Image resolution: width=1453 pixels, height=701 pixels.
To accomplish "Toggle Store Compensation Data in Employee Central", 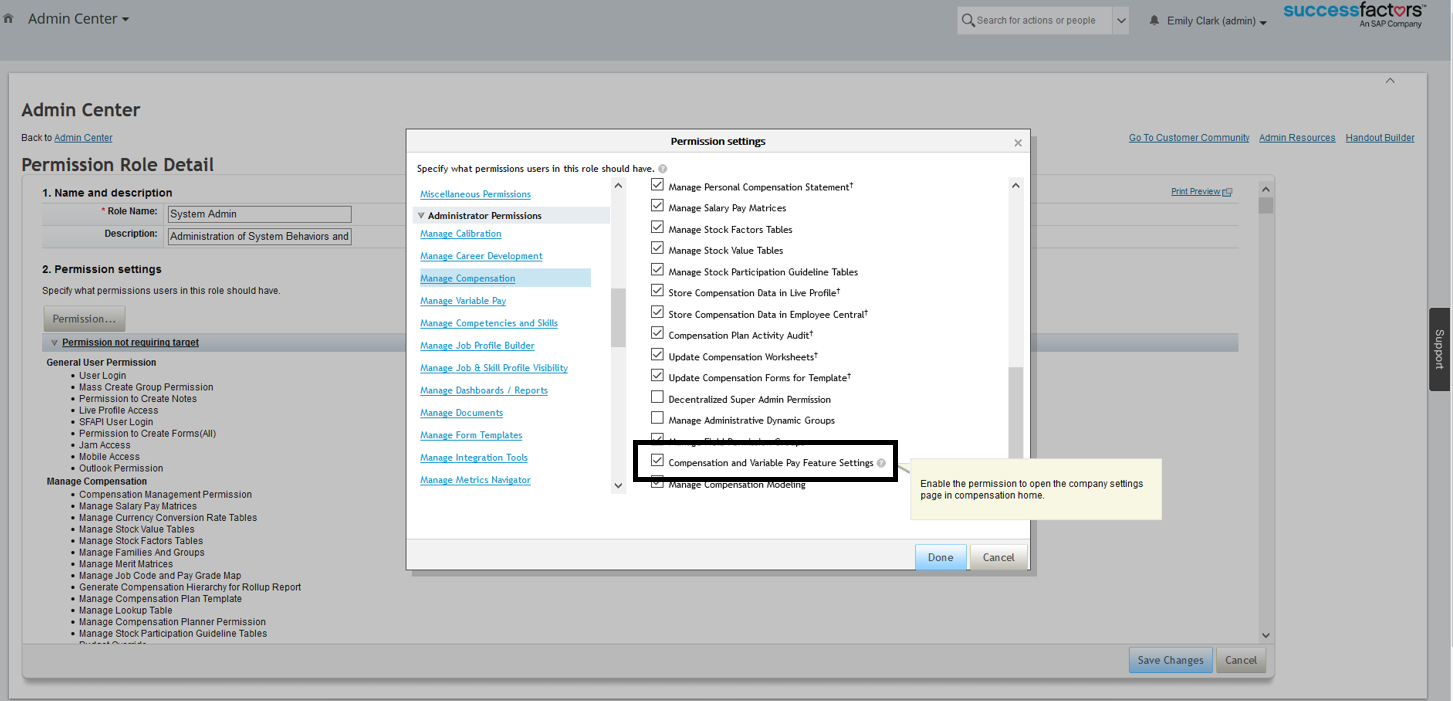I will (x=657, y=312).
